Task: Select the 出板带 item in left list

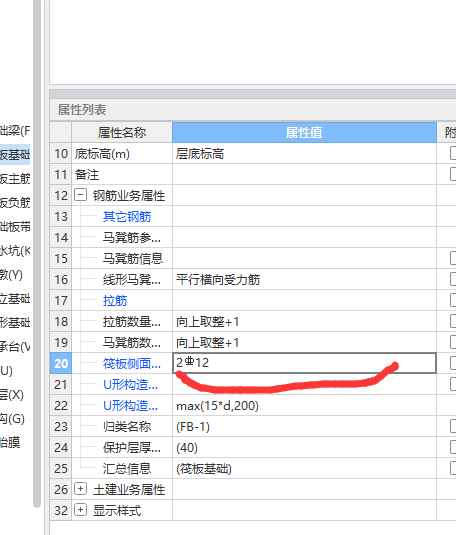Action: [15, 227]
